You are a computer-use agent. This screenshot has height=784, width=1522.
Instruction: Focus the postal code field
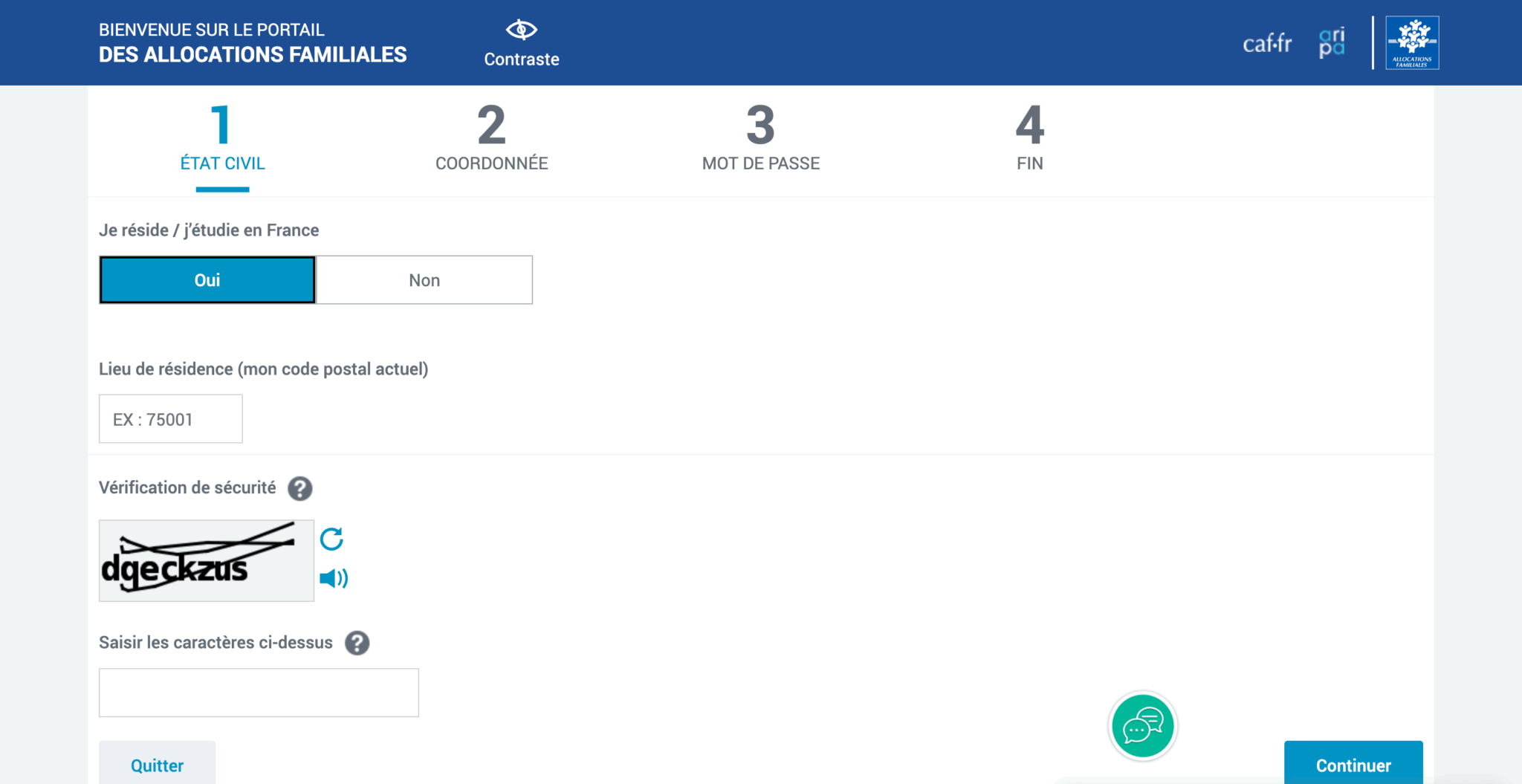[171, 419]
